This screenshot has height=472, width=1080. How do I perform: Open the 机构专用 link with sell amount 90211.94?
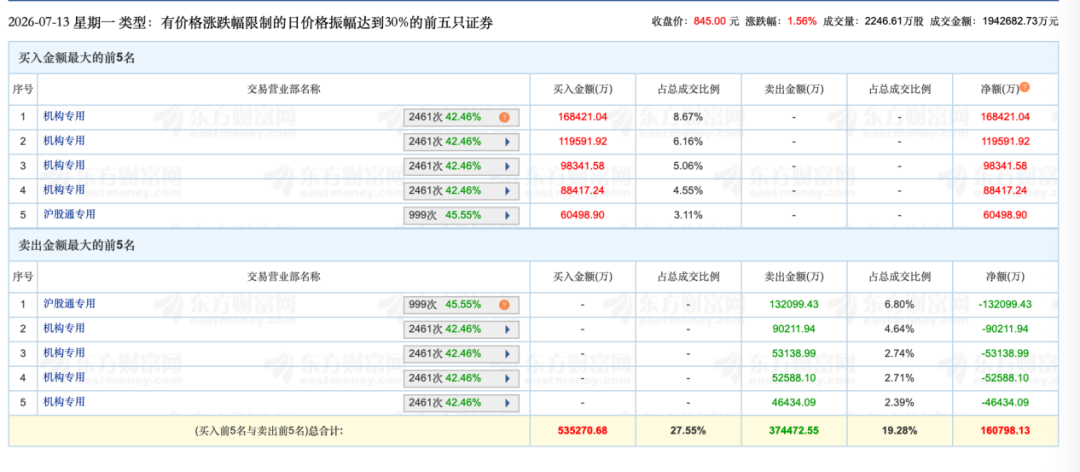pos(64,329)
